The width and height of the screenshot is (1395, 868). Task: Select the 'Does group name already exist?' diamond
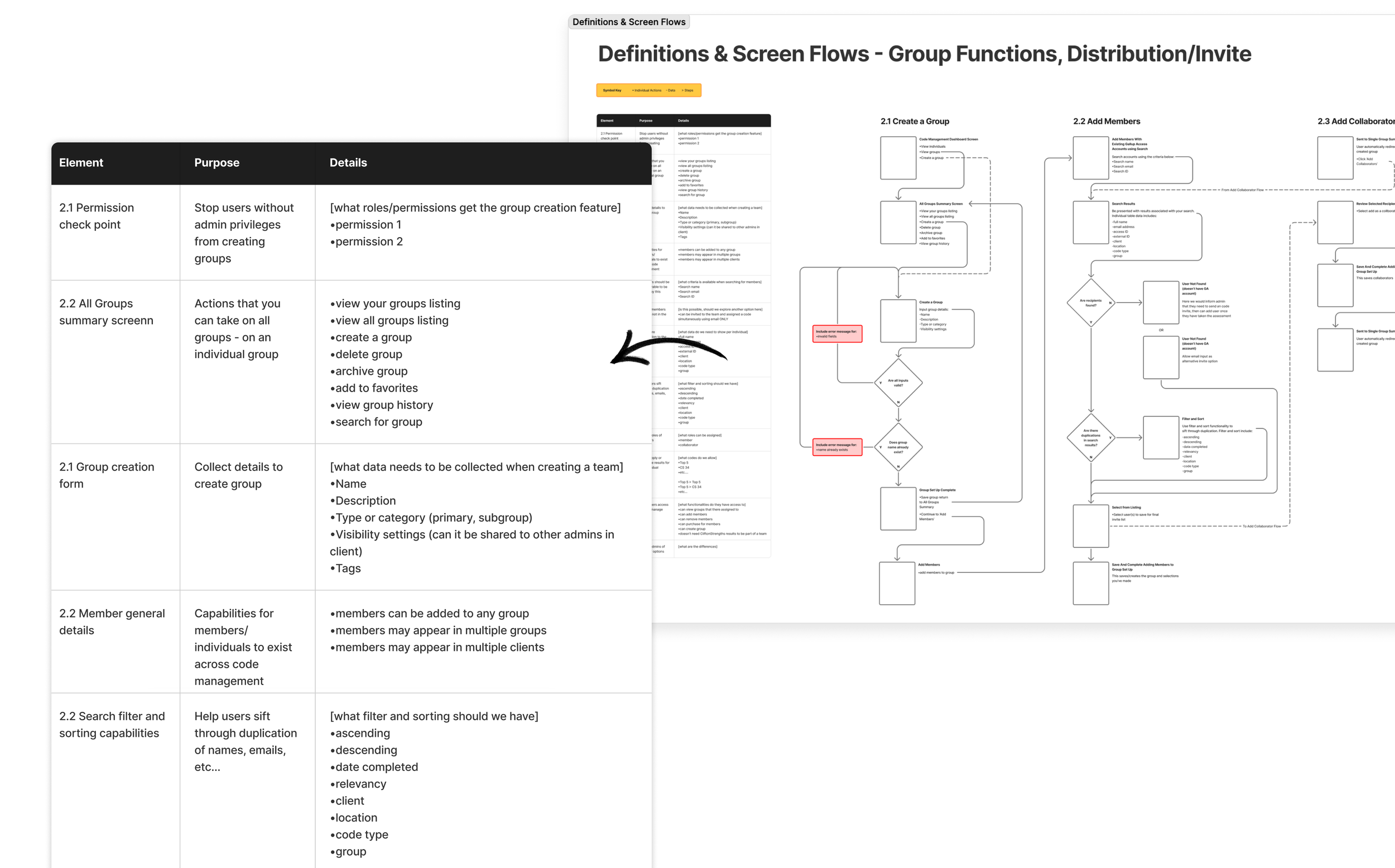pos(898,447)
